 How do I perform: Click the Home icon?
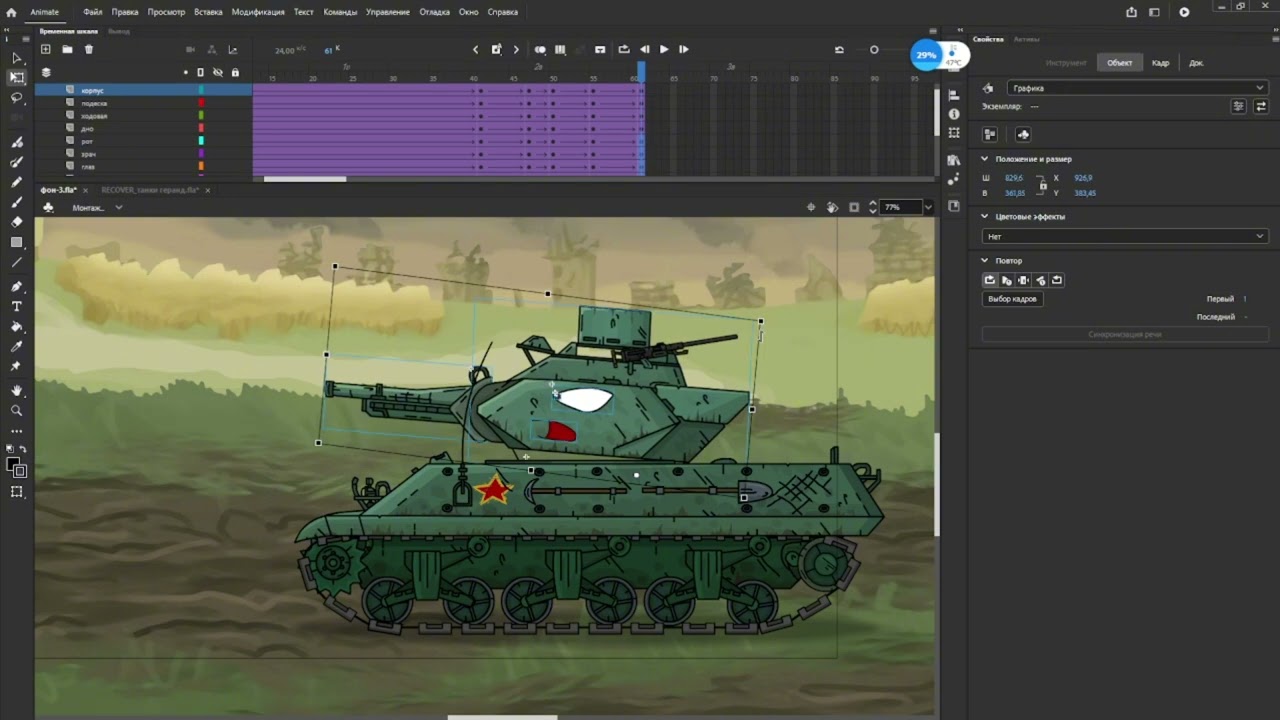tap(11, 12)
